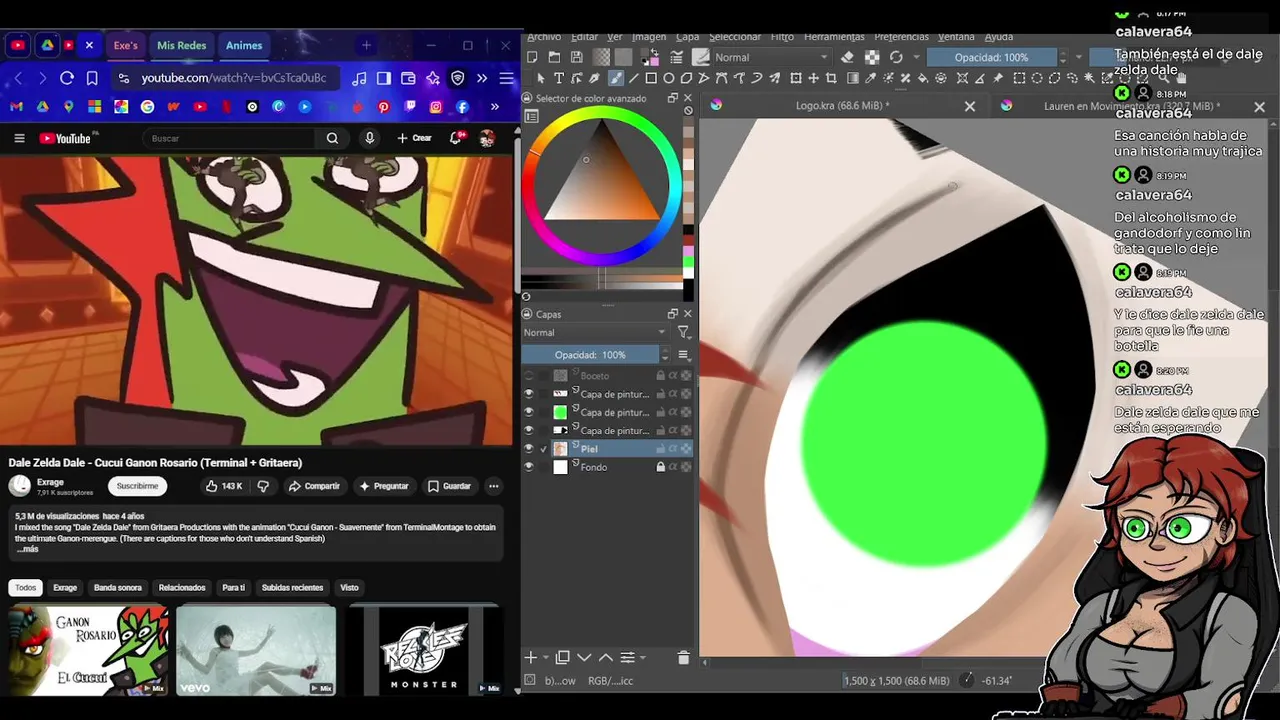
Task: Click the Compartir button under the video
Action: [x=314, y=486]
